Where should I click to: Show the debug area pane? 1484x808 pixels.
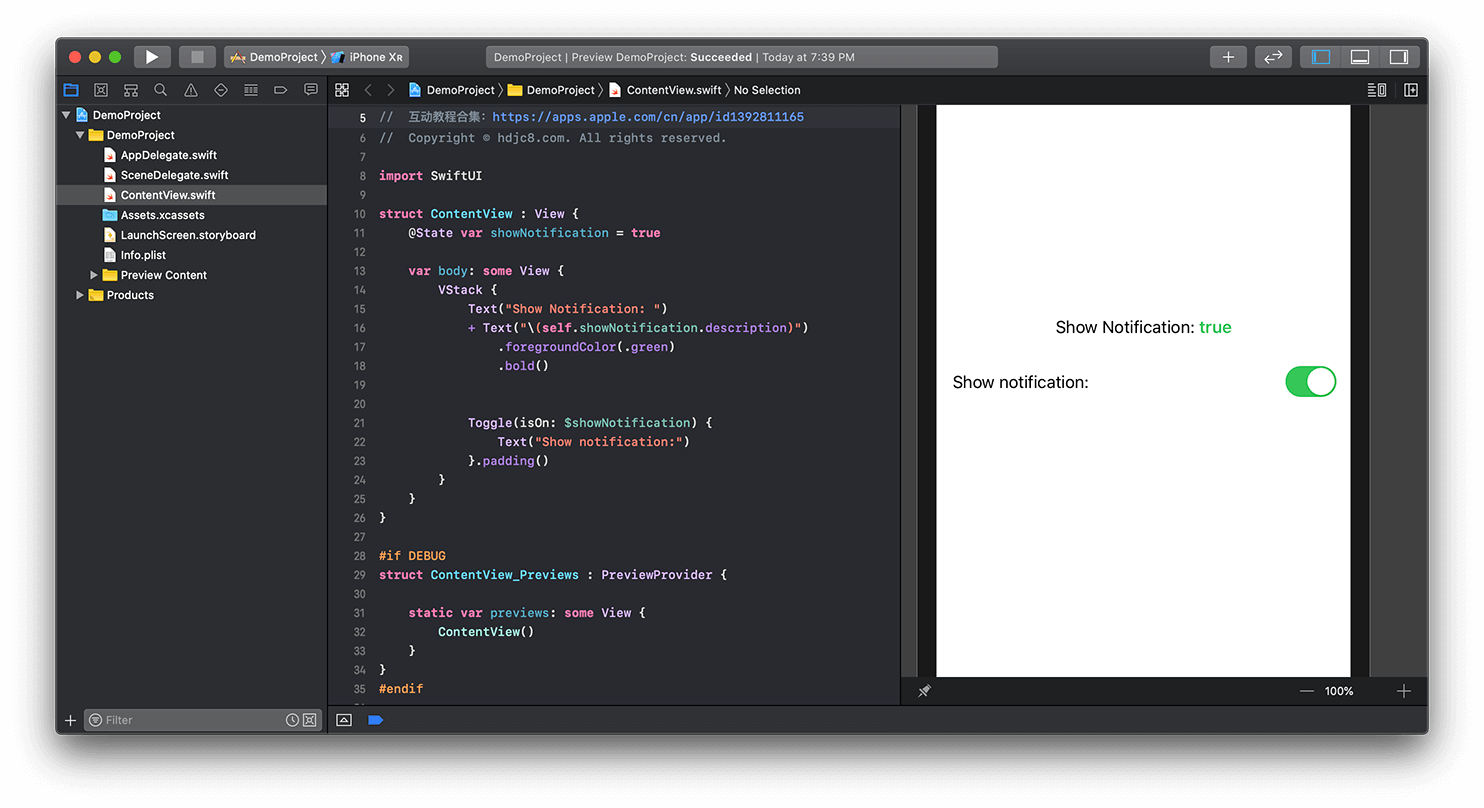(x=1360, y=57)
